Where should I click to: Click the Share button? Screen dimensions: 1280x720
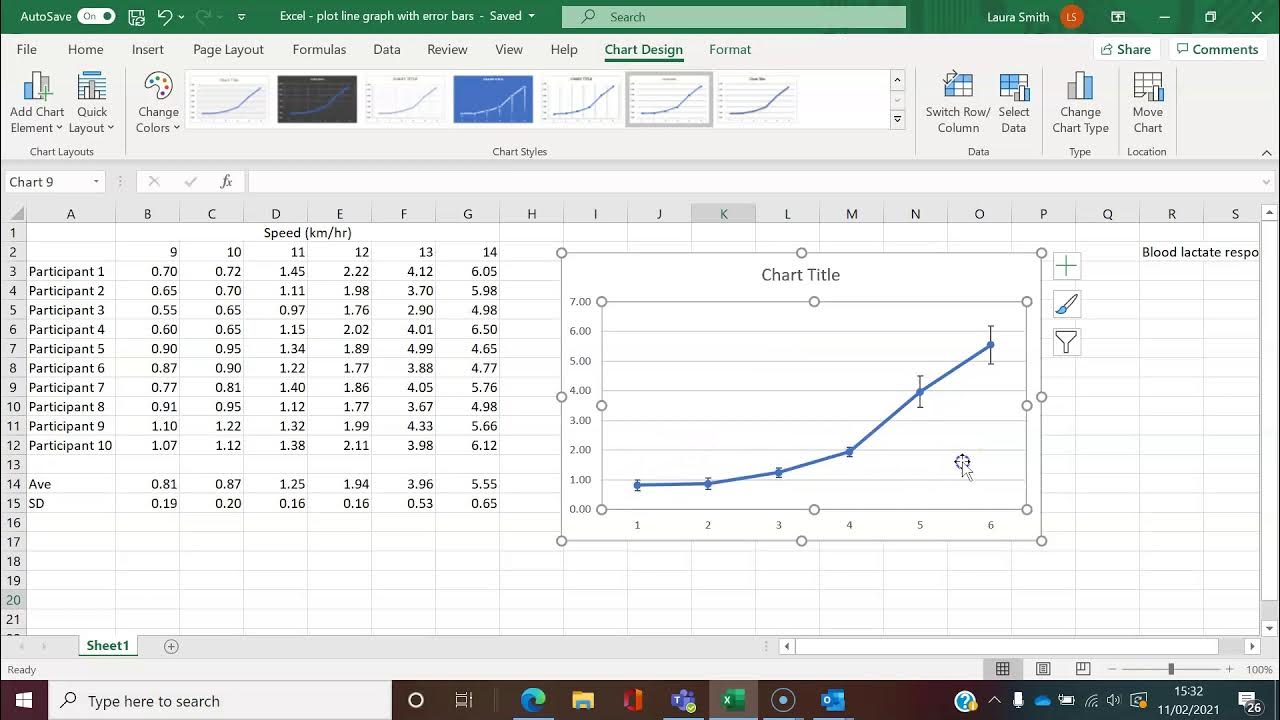1125,49
